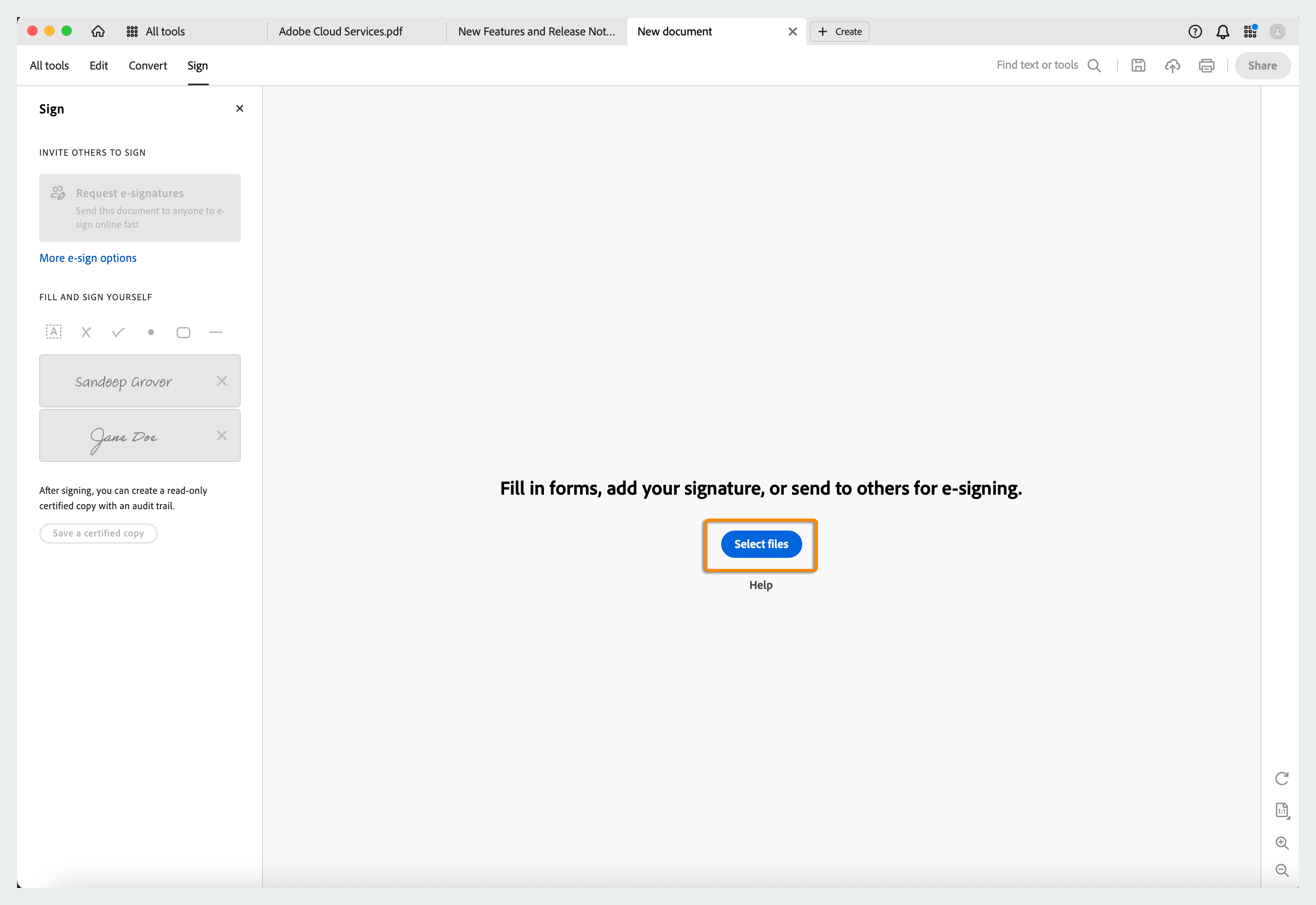Switch to New Features and Release Notes tab
This screenshot has height=905, width=1316.
537,32
